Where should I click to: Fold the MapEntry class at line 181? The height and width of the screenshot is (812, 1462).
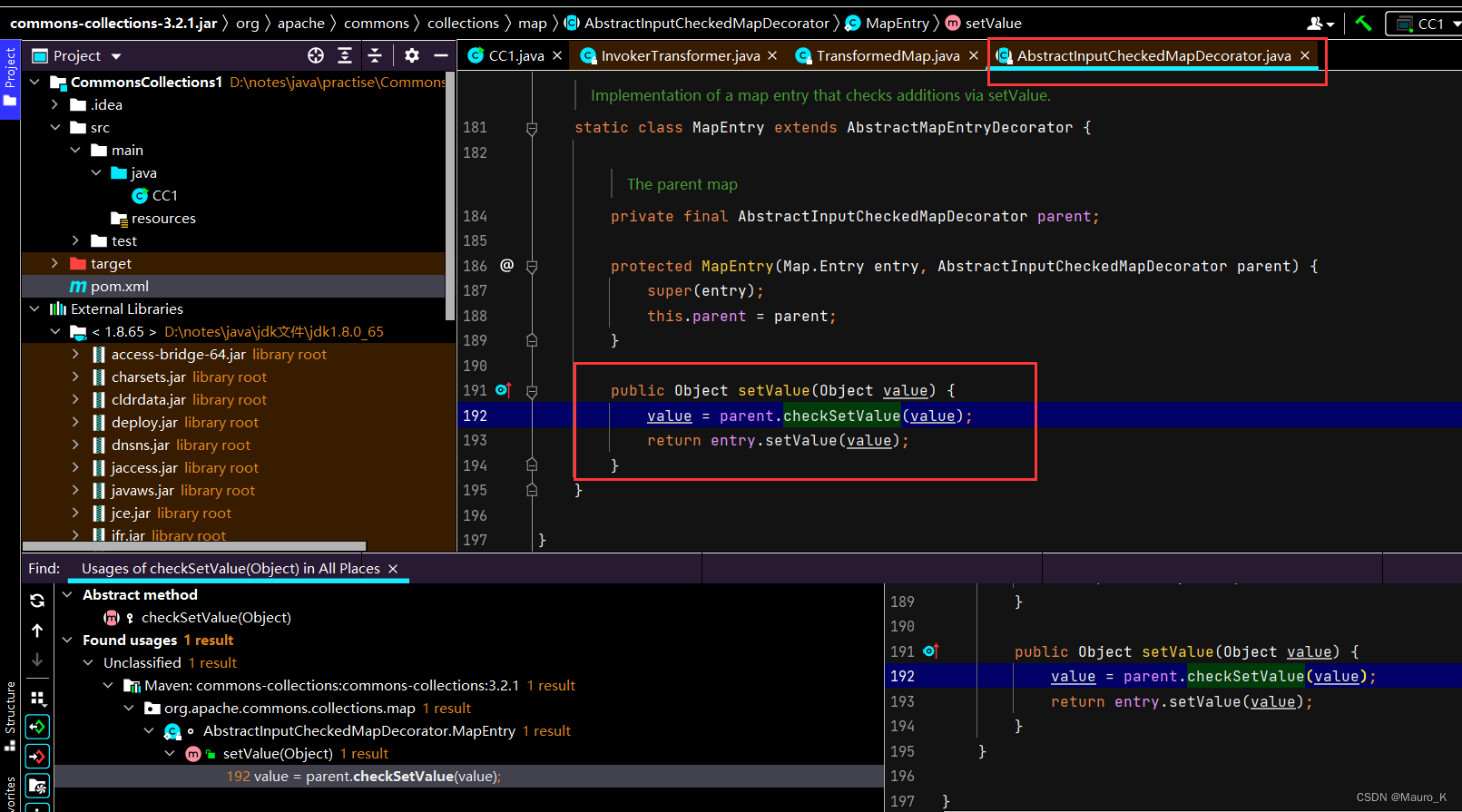pyautogui.click(x=532, y=128)
